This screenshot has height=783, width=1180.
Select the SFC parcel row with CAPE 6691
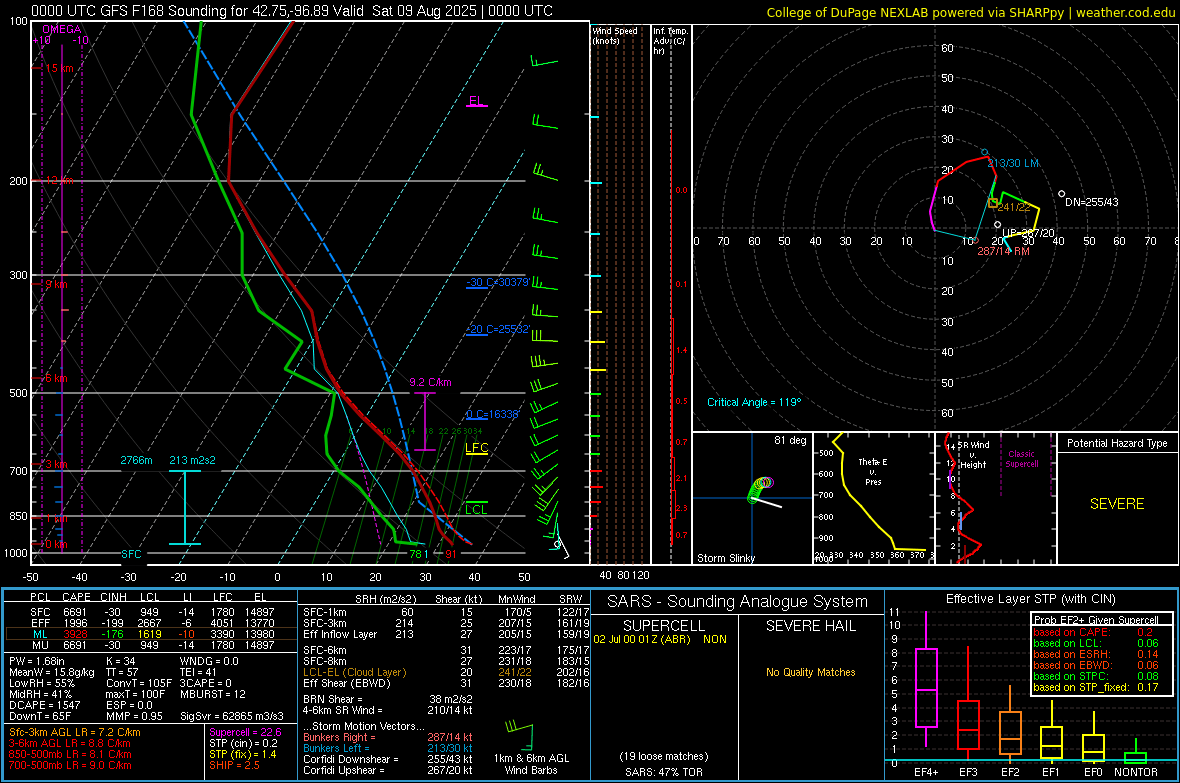[x=151, y=612]
